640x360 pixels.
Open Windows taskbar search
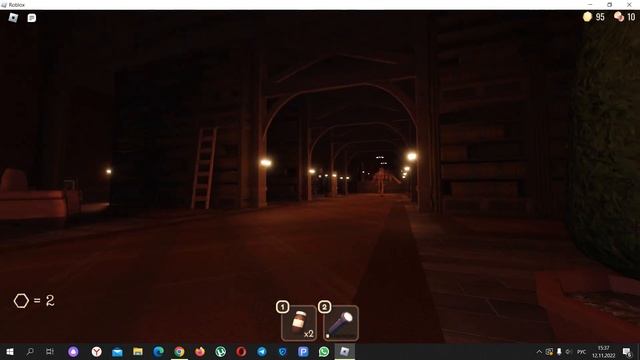click(30, 351)
